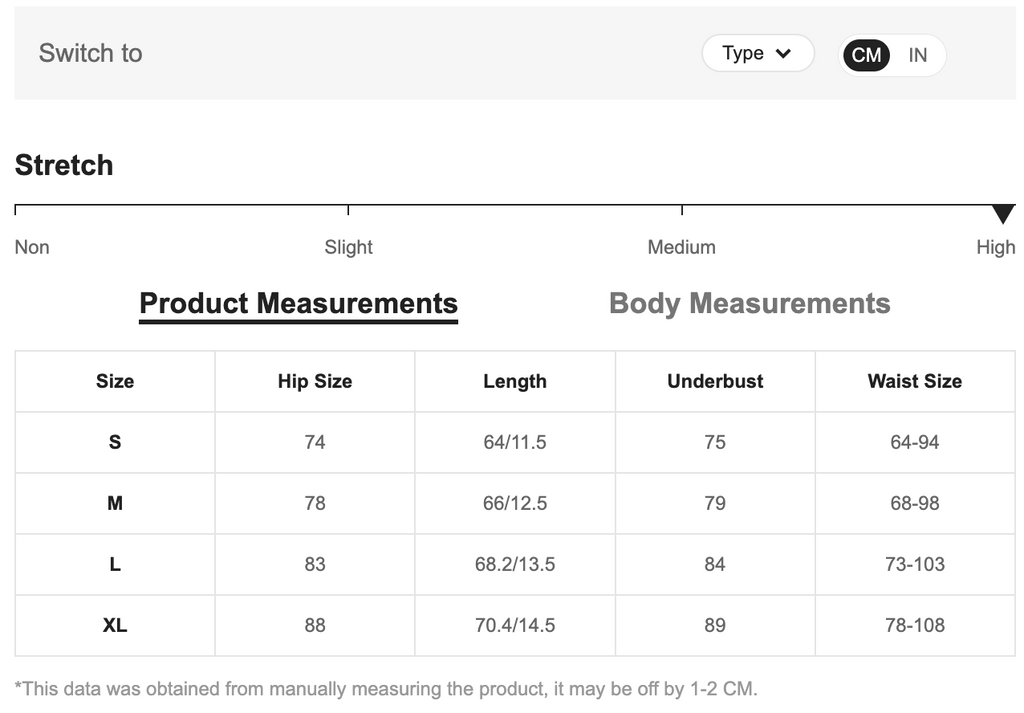The height and width of the screenshot is (713, 1024).
Task: Select the S size row label
Action: [x=115, y=442]
